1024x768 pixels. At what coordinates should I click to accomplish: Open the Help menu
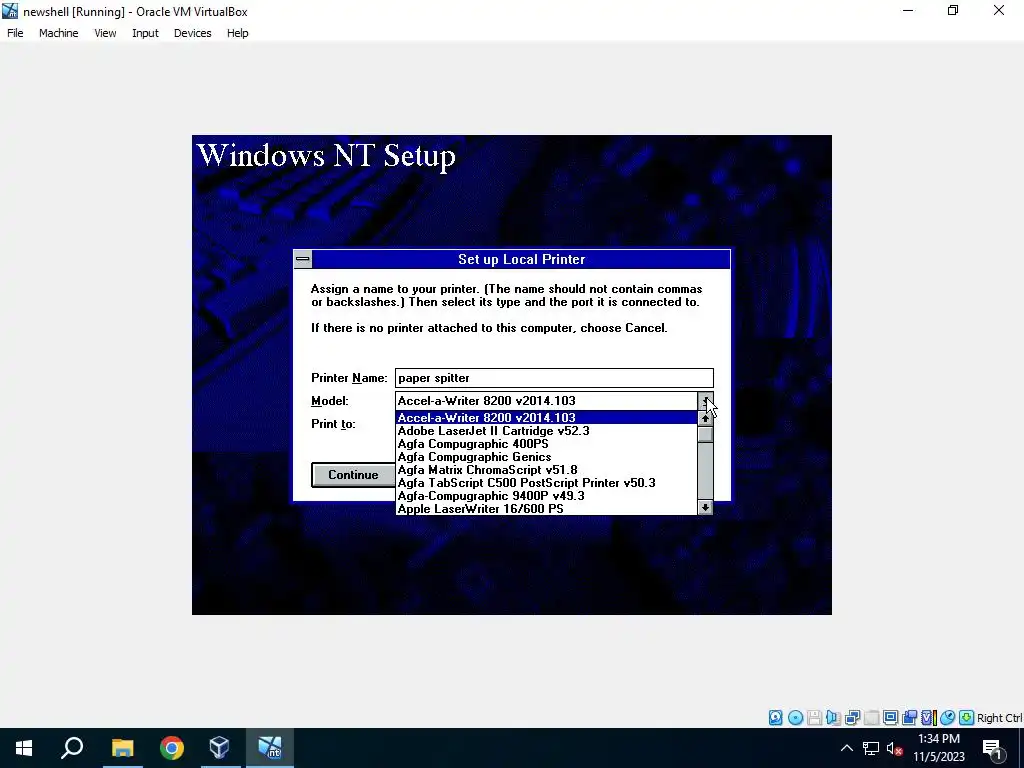(x=238, y=33)
